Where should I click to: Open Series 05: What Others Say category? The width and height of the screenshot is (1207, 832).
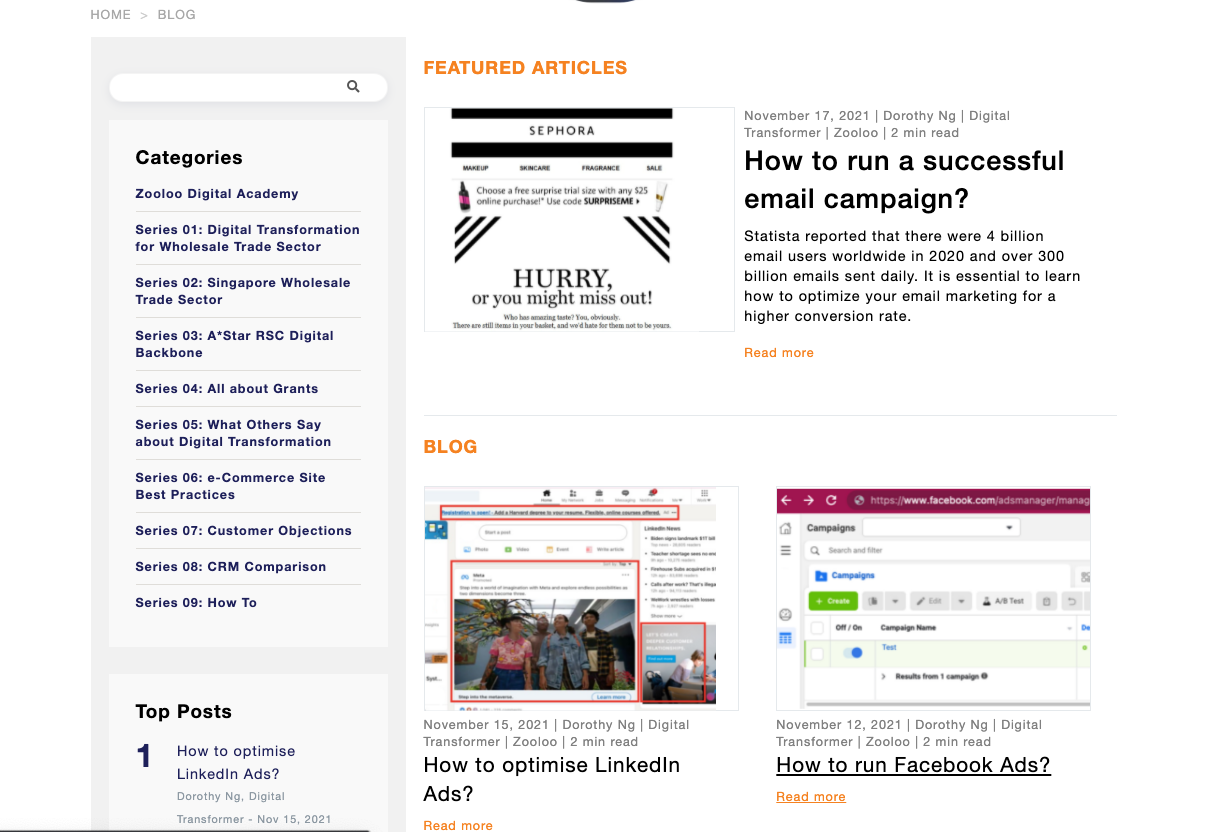tap(233, 433)
